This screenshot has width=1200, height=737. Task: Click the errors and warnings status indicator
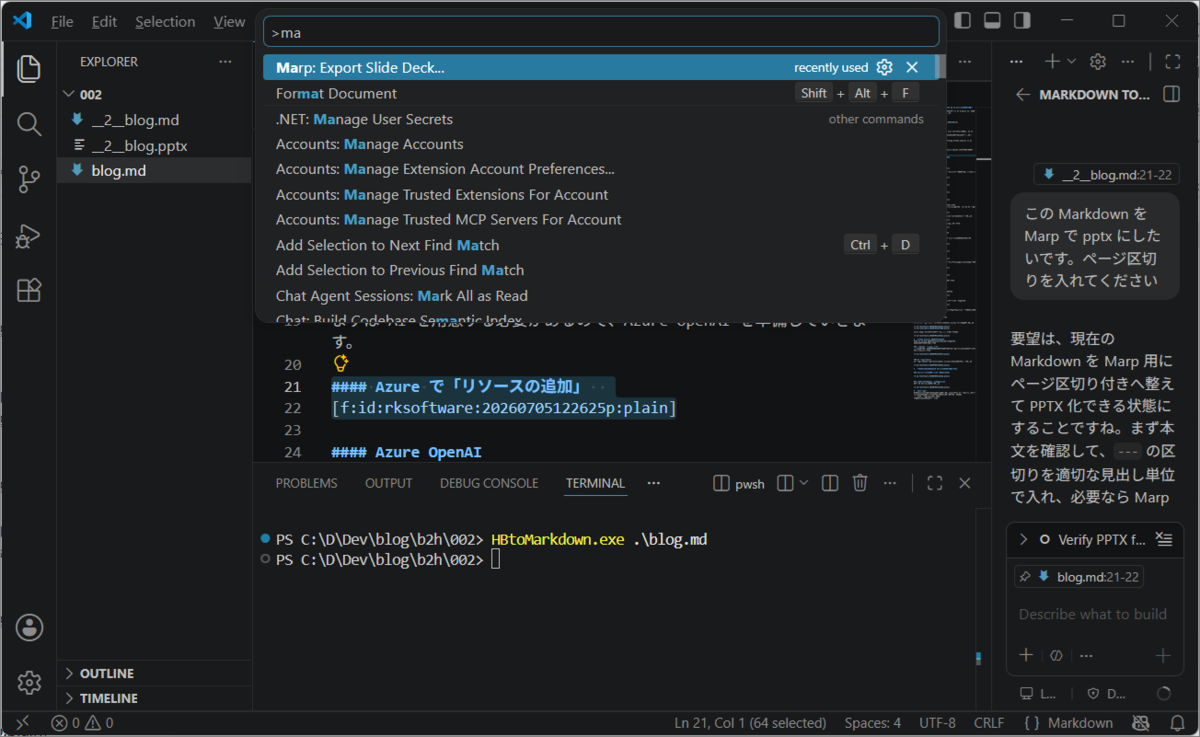[82, 723]
